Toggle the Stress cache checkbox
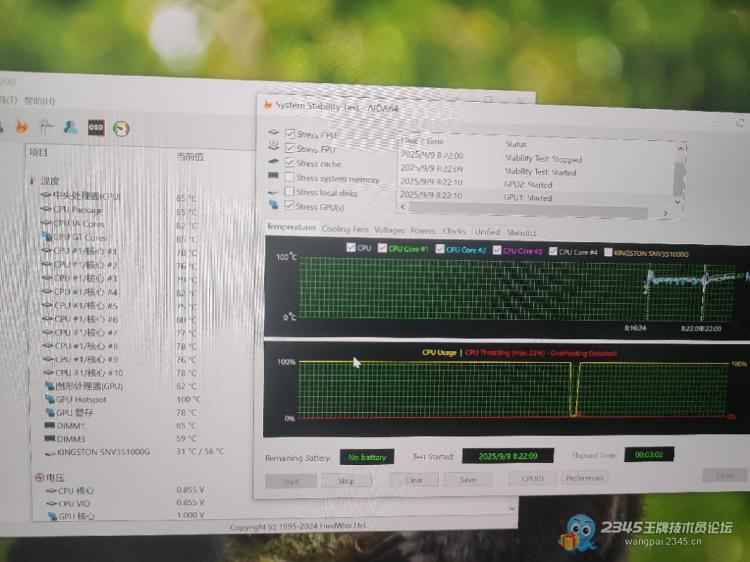The width and height of the screenshot is (750, 562). 289,163
